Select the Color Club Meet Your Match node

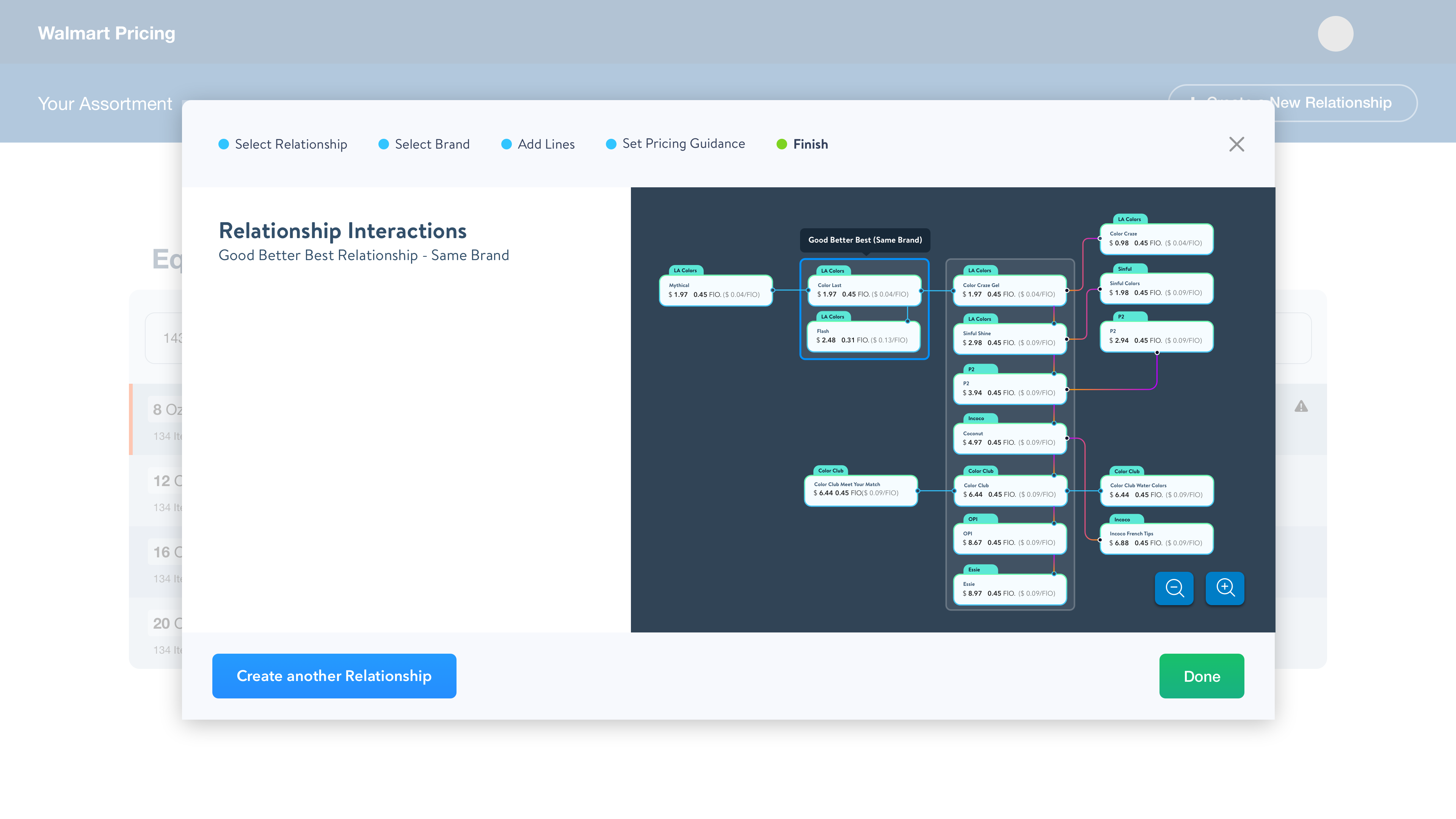coord(860,490)
